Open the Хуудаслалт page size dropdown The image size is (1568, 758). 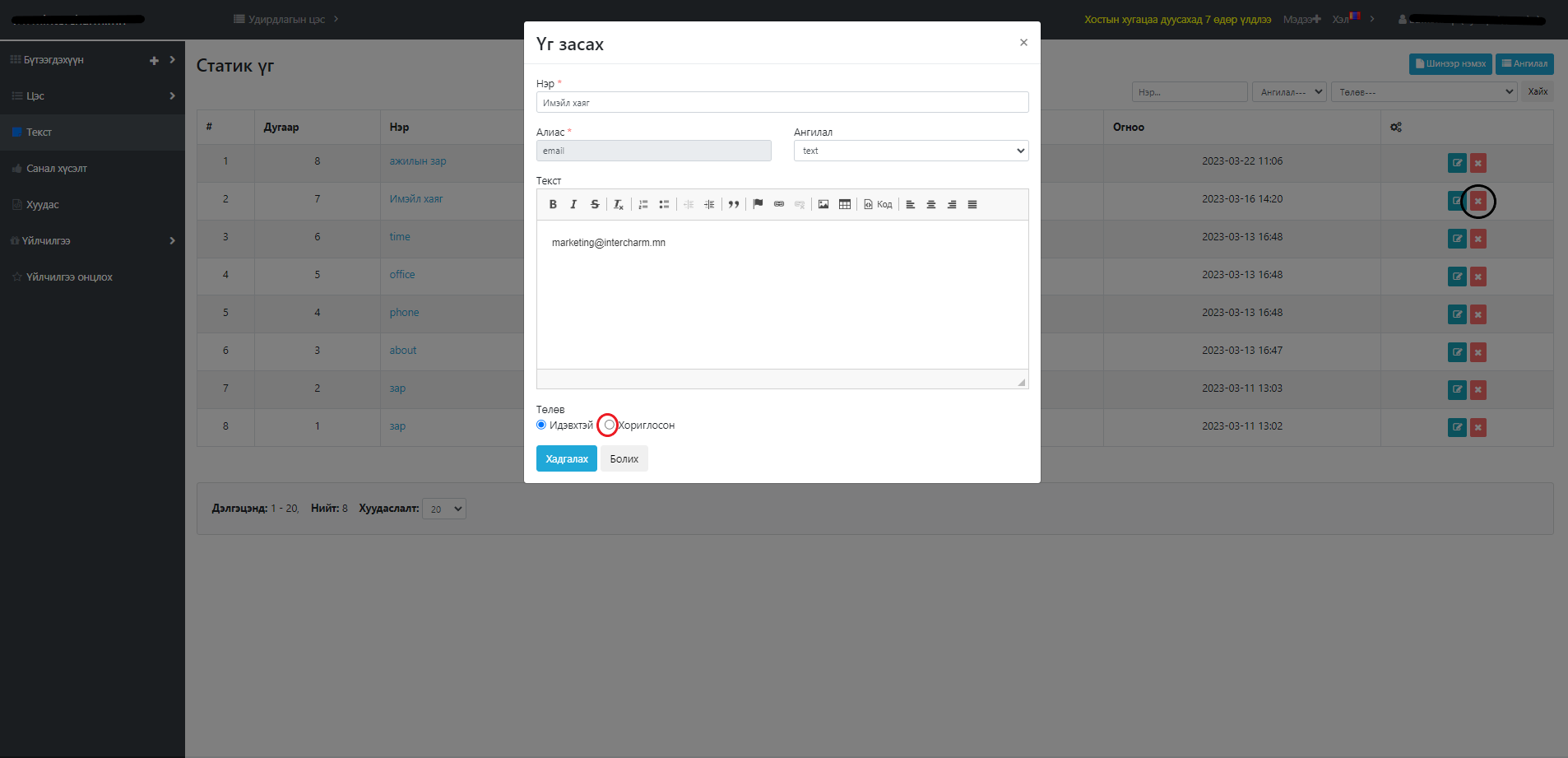(444, 509)
